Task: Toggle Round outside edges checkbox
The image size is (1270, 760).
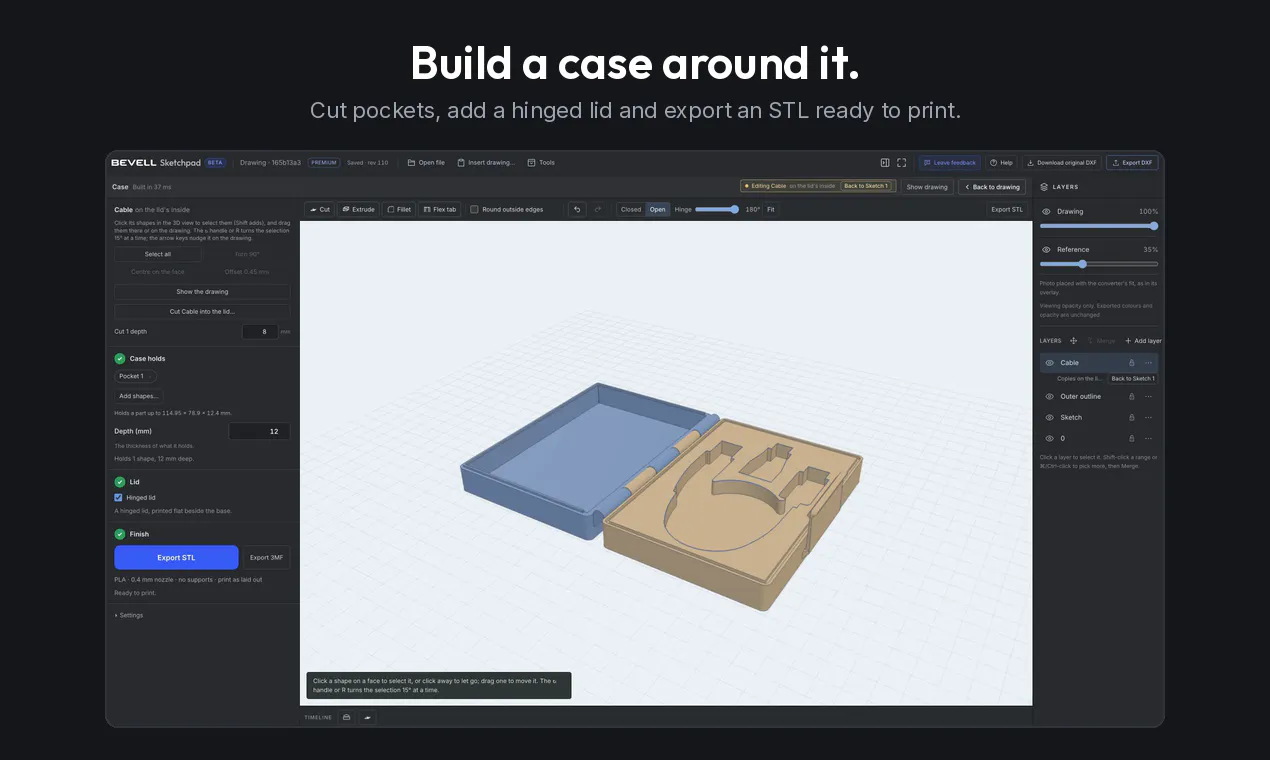Action: coord(475,209)
